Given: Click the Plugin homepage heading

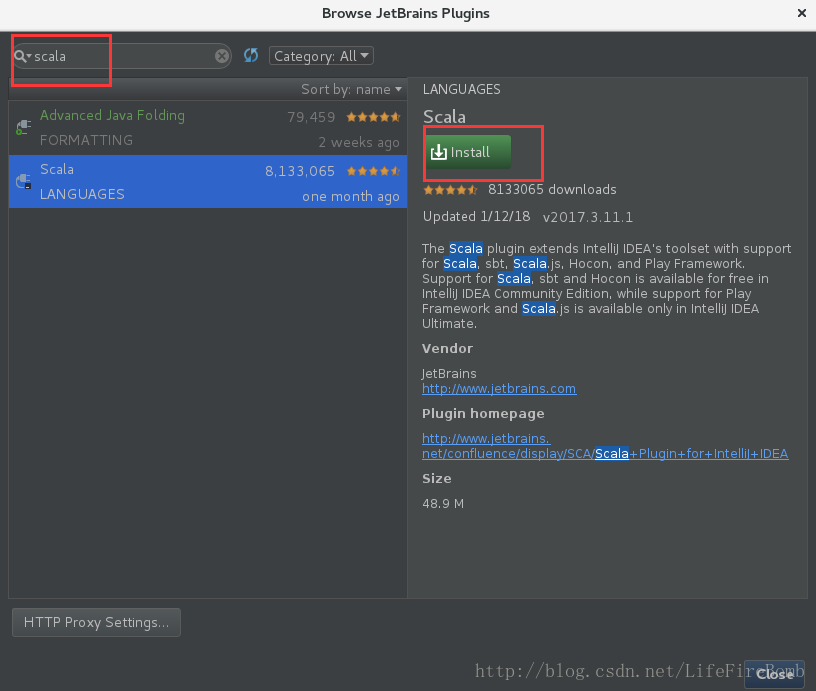Looking at the screenshot, I should pos(483,414).
